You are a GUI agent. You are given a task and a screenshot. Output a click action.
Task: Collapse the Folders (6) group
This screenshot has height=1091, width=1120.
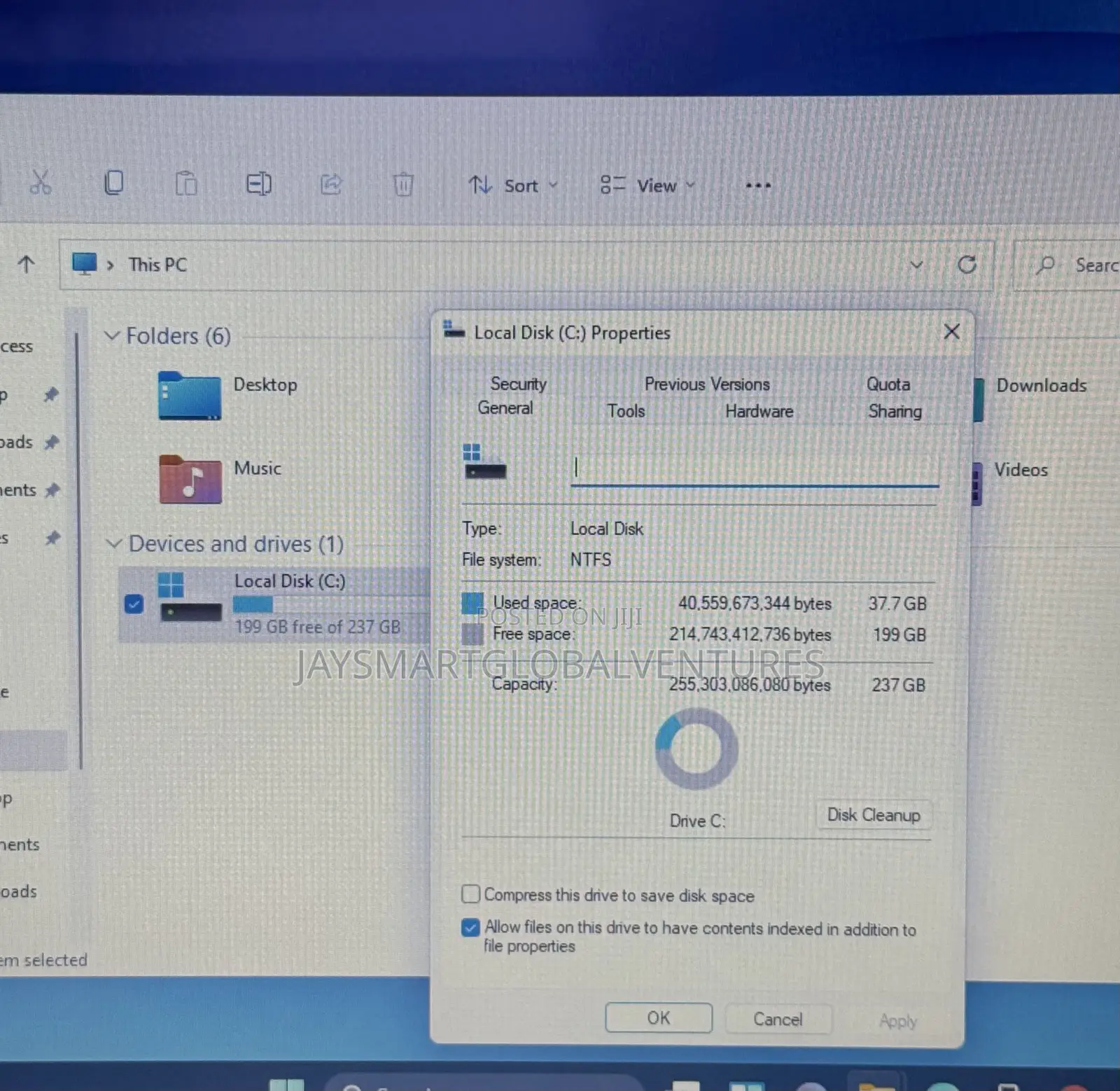(x=111, y=335)
